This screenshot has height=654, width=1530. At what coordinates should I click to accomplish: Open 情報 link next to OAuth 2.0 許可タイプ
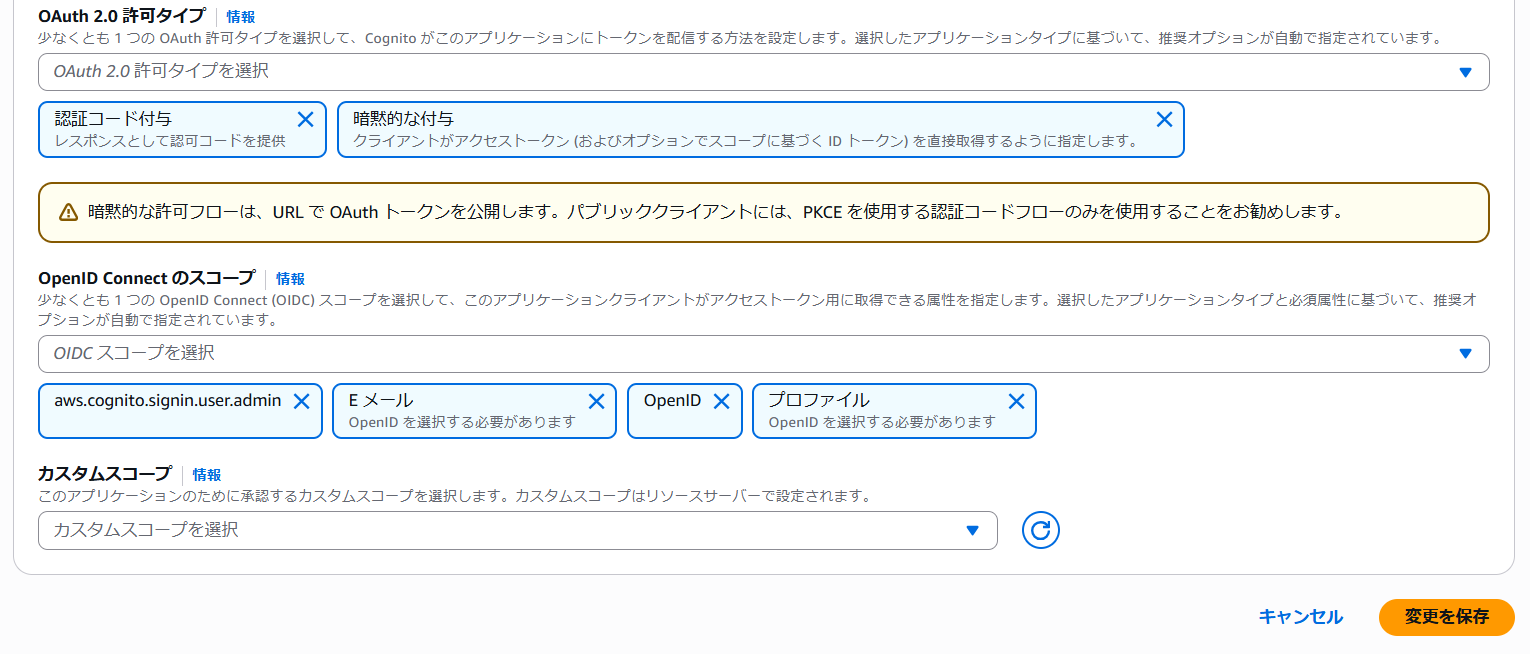[241, 17]
